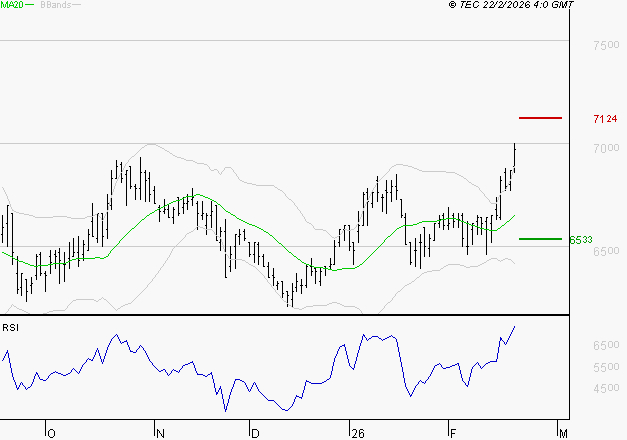Click the MA20 legend label
Image resolution: width=627 pixels, height=440 pixels.
click(12, 5)
